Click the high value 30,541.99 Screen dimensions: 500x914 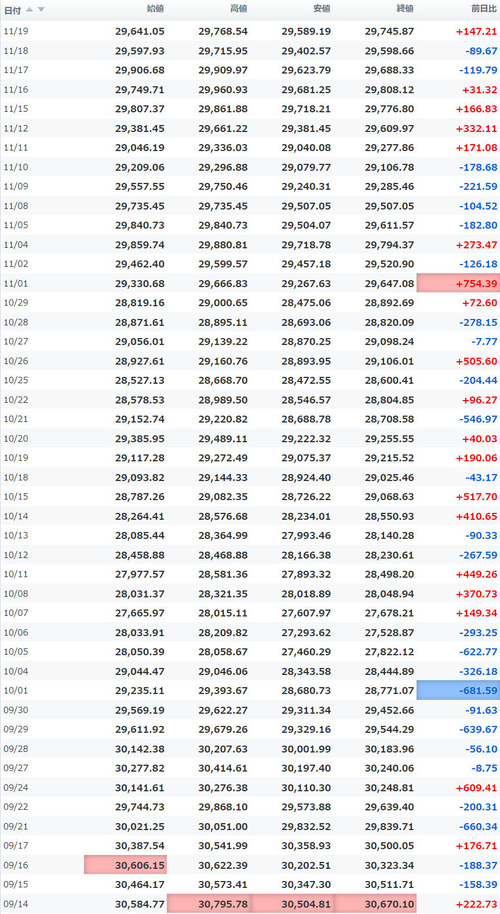pyautogui.click(x=223, y=845)
